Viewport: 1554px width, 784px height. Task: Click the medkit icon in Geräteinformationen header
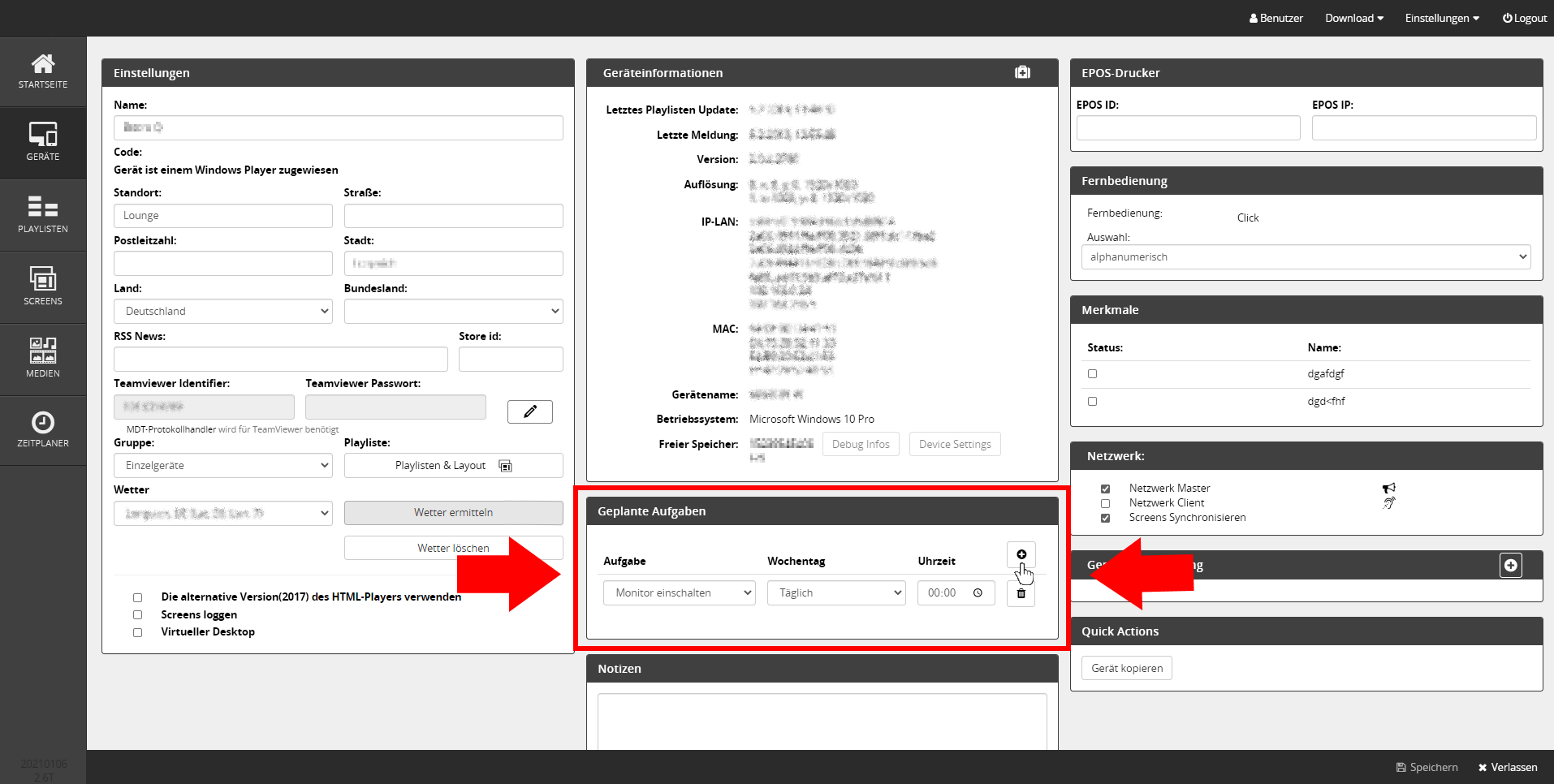point(1022,73)
